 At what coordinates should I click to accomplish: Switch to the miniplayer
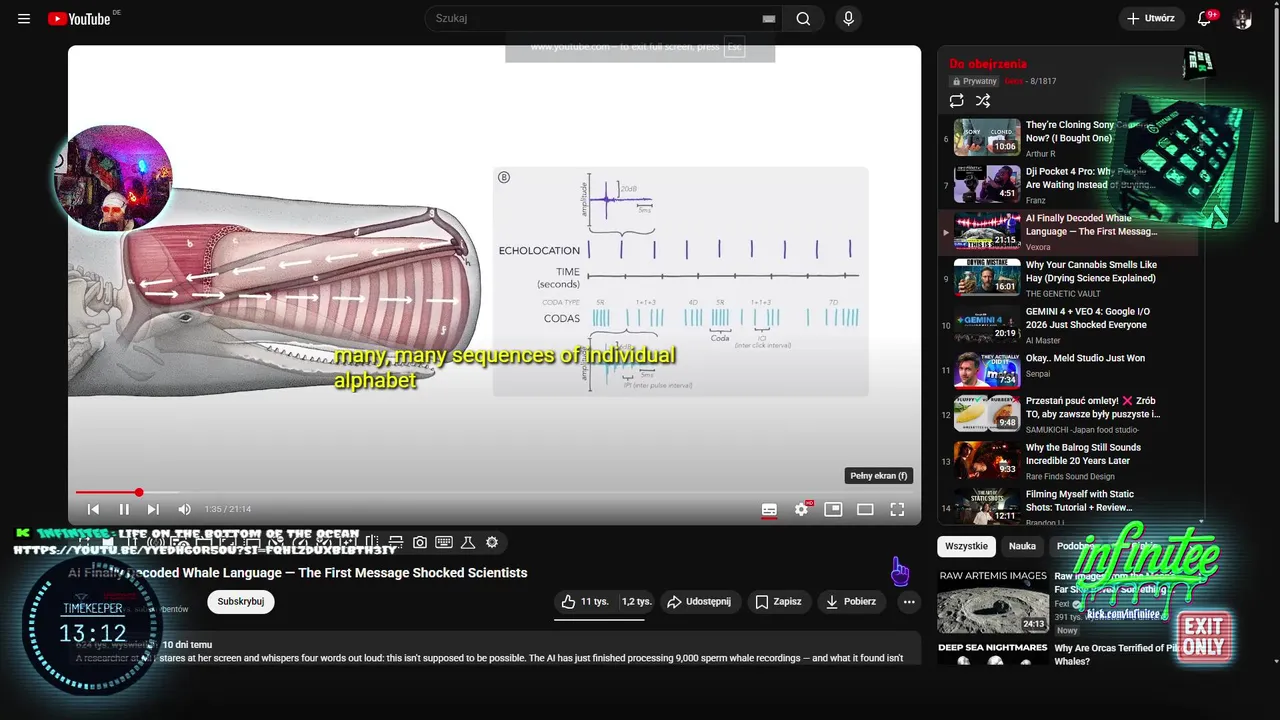(x=833, y=509)
